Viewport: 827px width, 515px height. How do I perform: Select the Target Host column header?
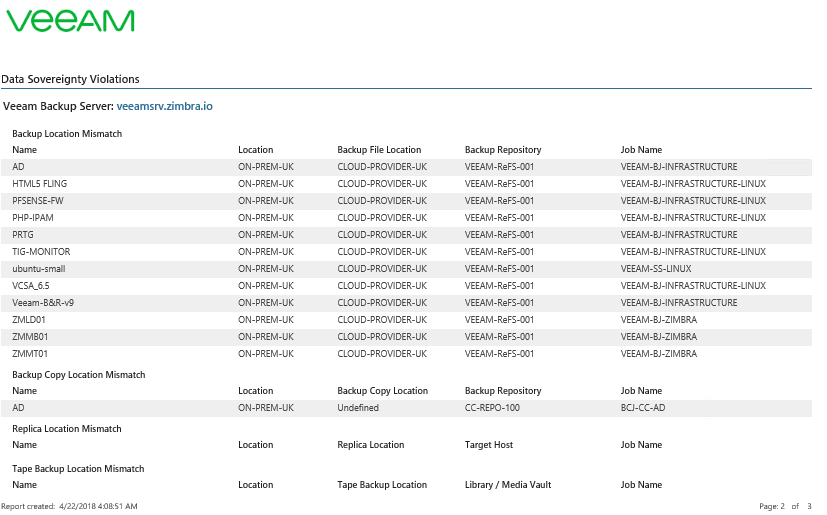(x=488, y=445)
